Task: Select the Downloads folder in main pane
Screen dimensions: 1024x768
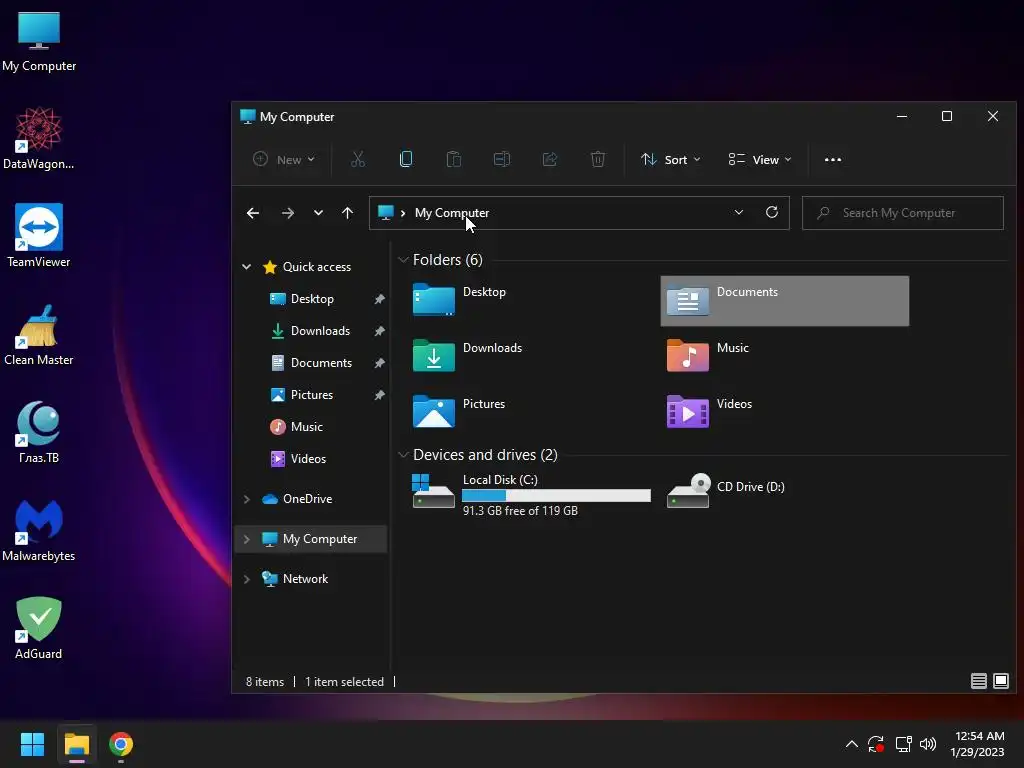Action: tap(468, 356)
